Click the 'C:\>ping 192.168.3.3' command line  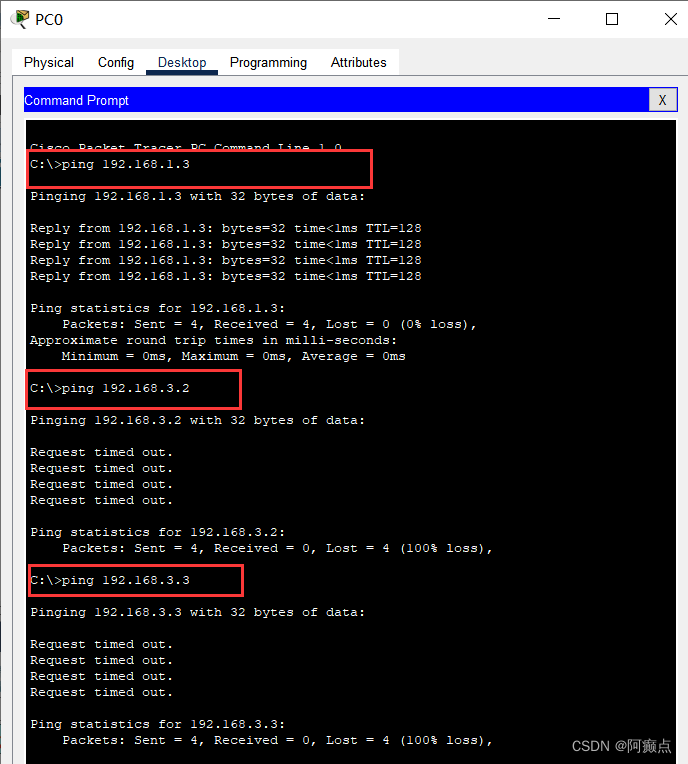point(110,580)
